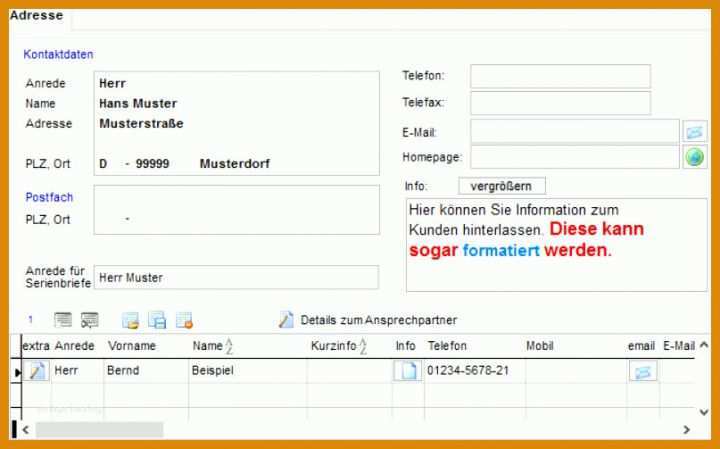This screenshot has width=720, height=449.
Task: Click the horizontal scrollbar right arrow
Action: pyautogui.click(x=686, y=430)
